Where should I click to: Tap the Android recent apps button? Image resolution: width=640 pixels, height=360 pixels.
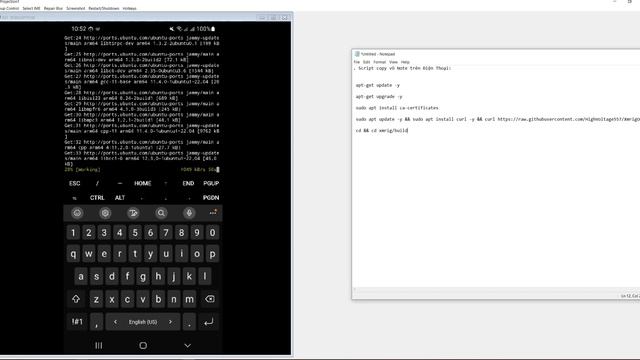(99, 345)
